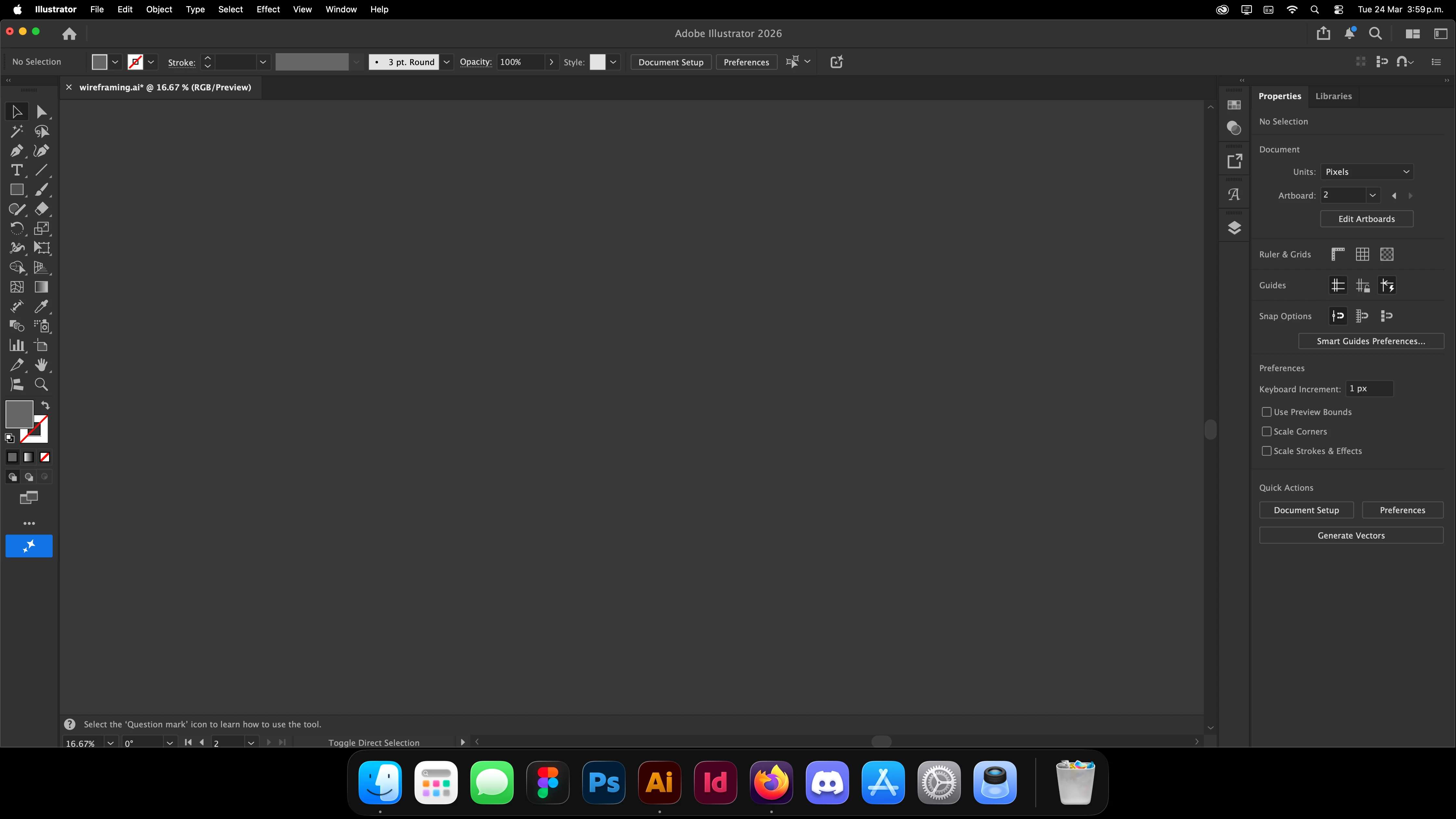Open the Units dropdown showing Pixels

point(1366,172)
